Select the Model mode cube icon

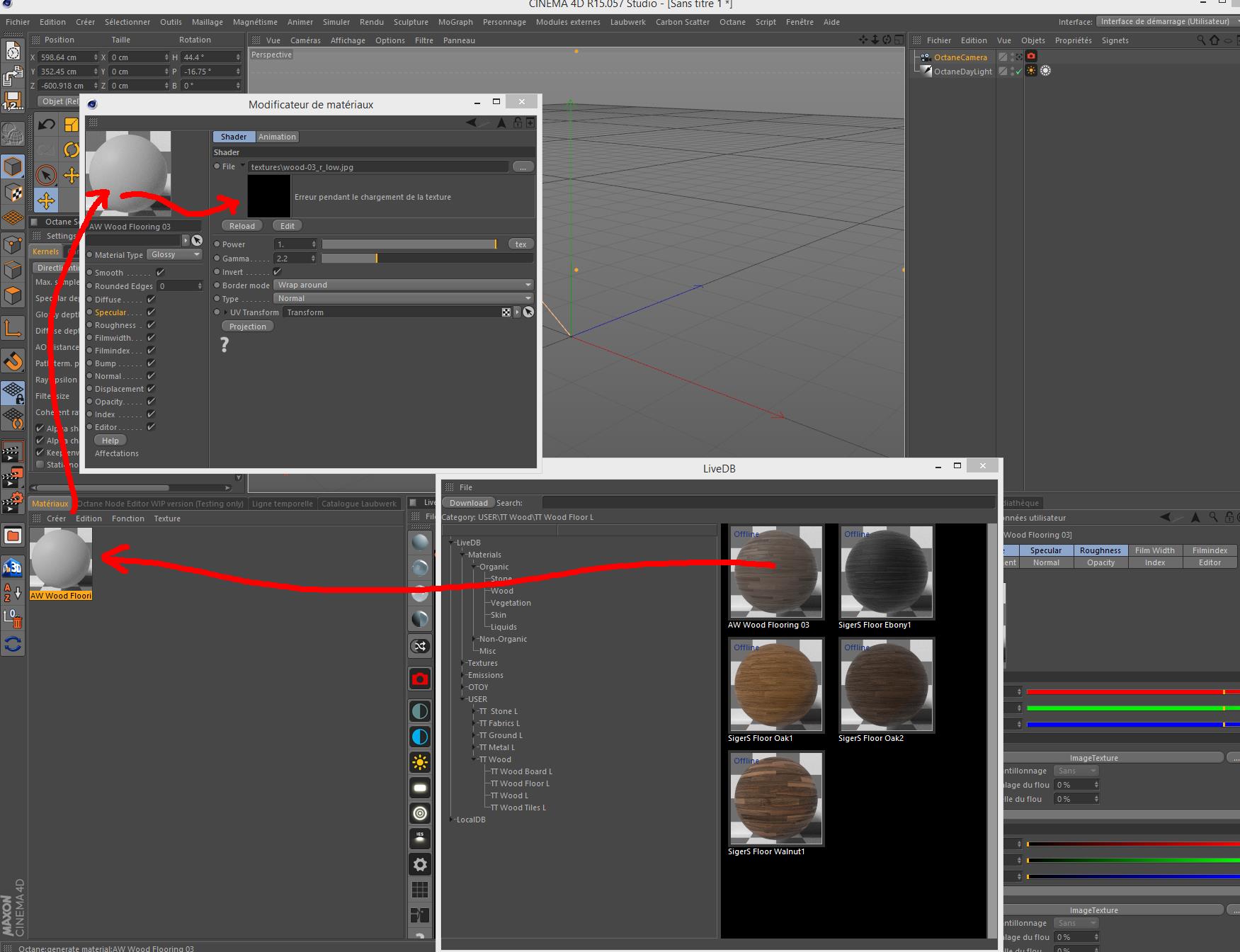(x=13, y=166)
